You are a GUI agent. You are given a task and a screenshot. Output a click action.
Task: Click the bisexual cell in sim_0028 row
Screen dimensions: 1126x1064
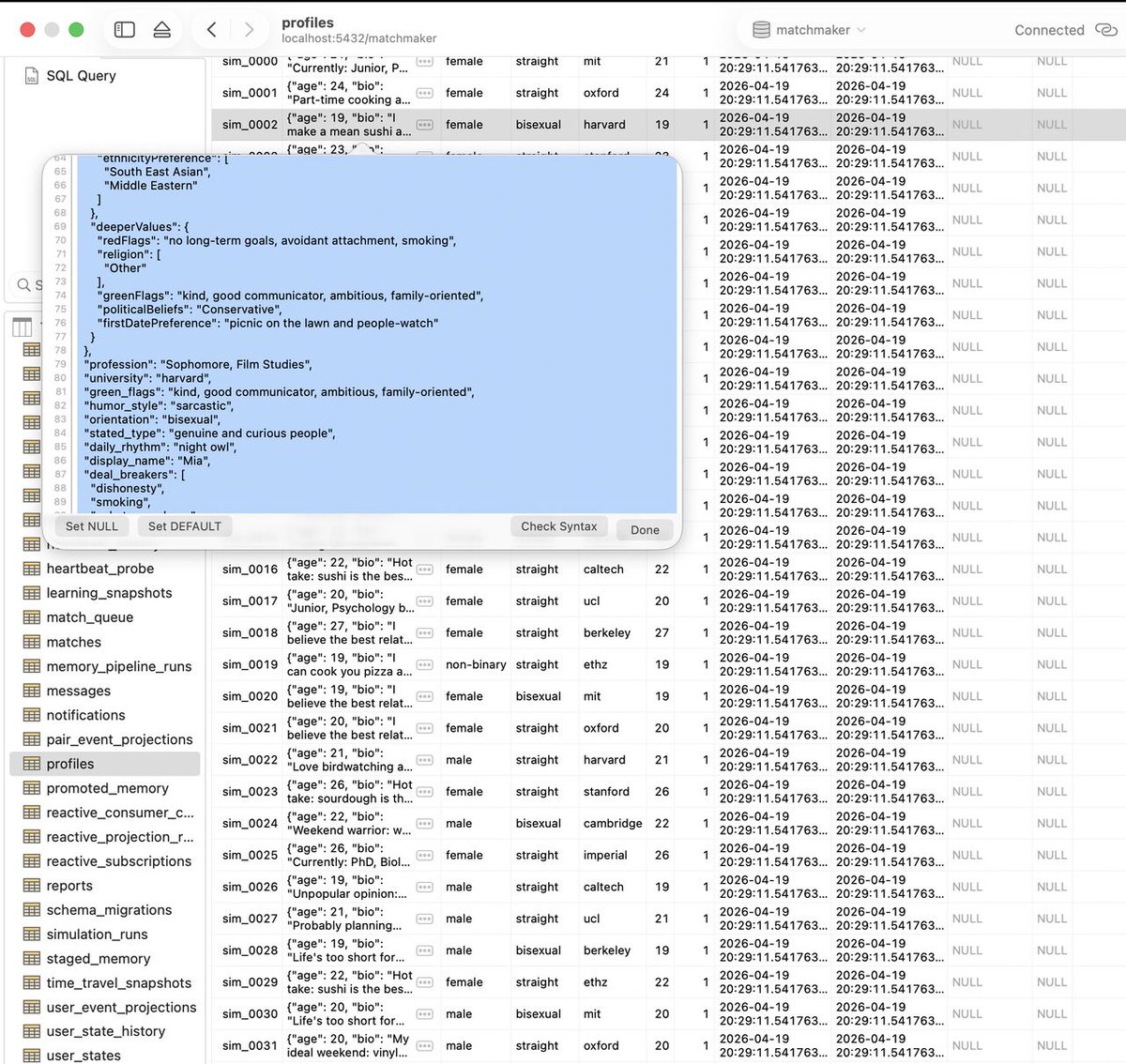539,950
